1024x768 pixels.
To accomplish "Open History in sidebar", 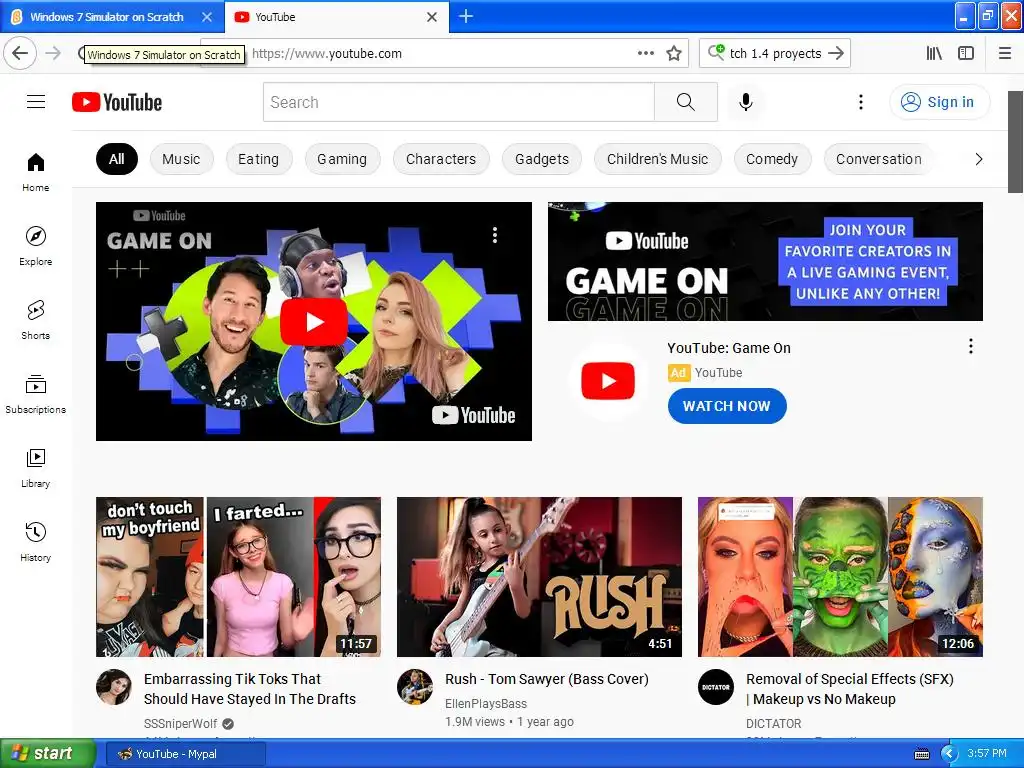I will 35,542.
